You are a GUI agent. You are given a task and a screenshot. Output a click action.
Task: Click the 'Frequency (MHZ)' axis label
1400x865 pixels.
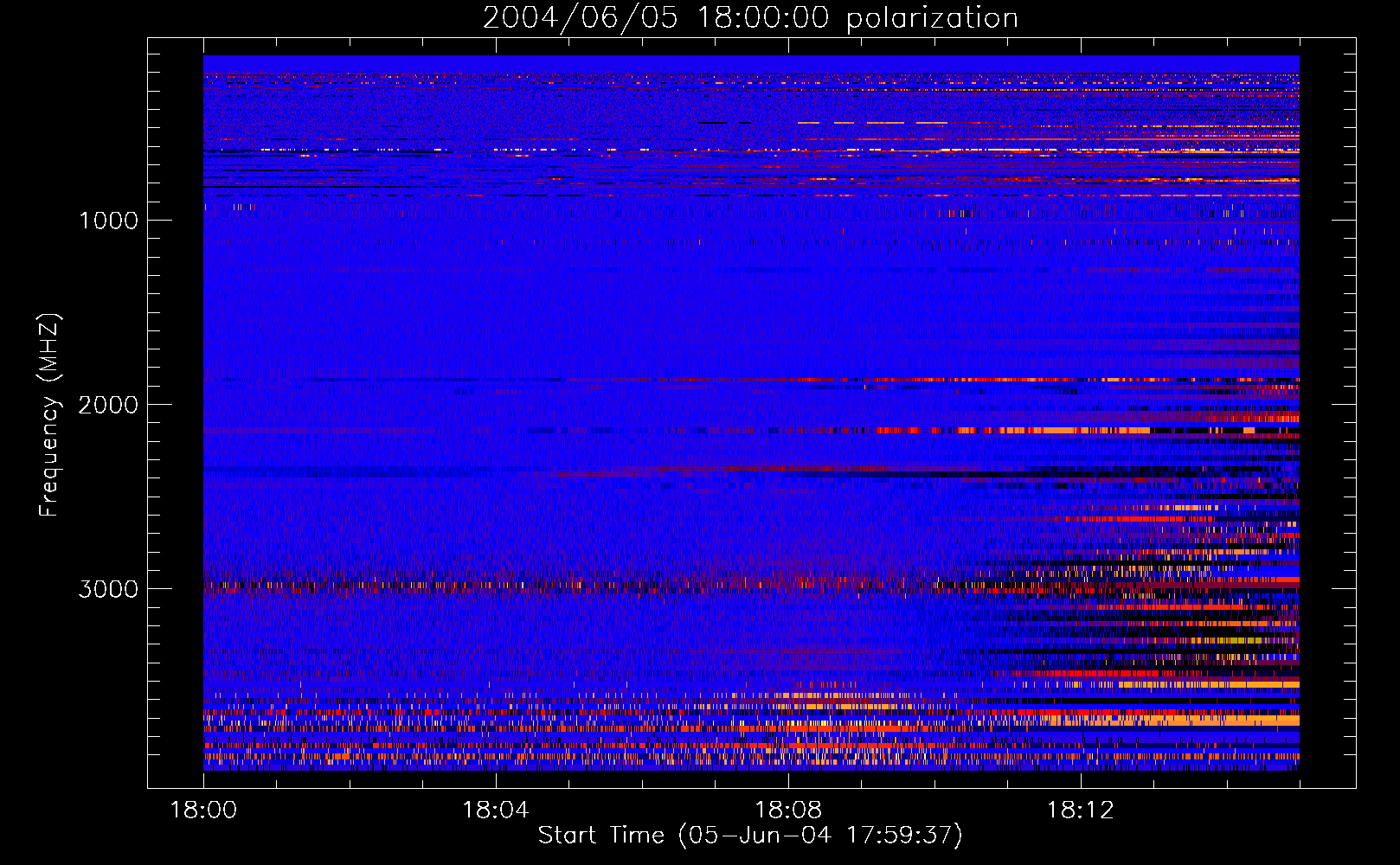point(50,415)
